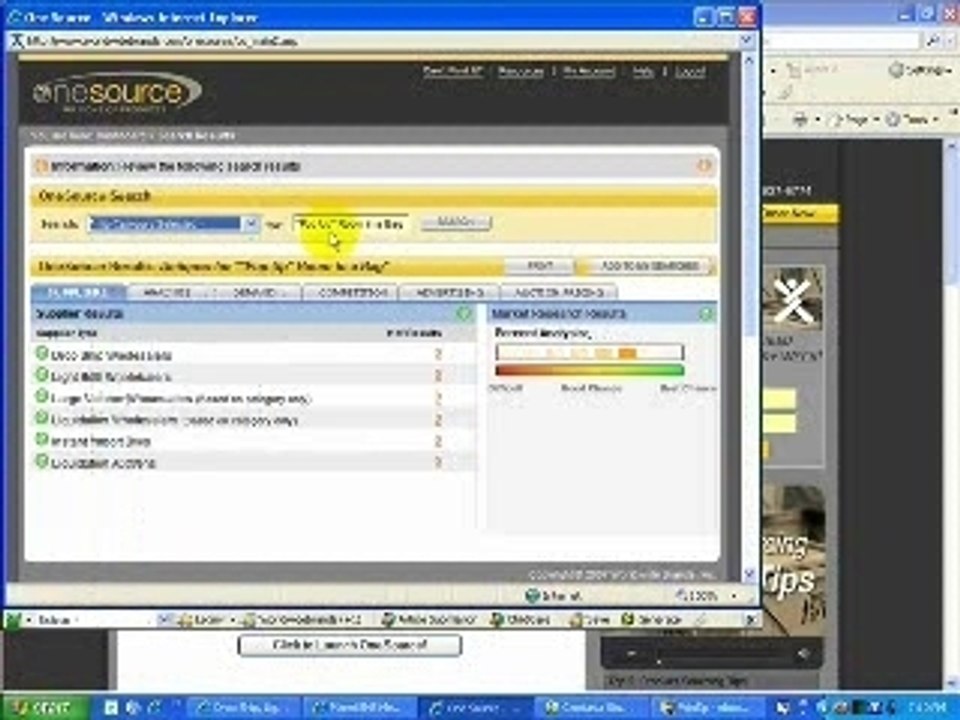
Task: Open the Page menu in the background browser
Action: click(852, 119)
